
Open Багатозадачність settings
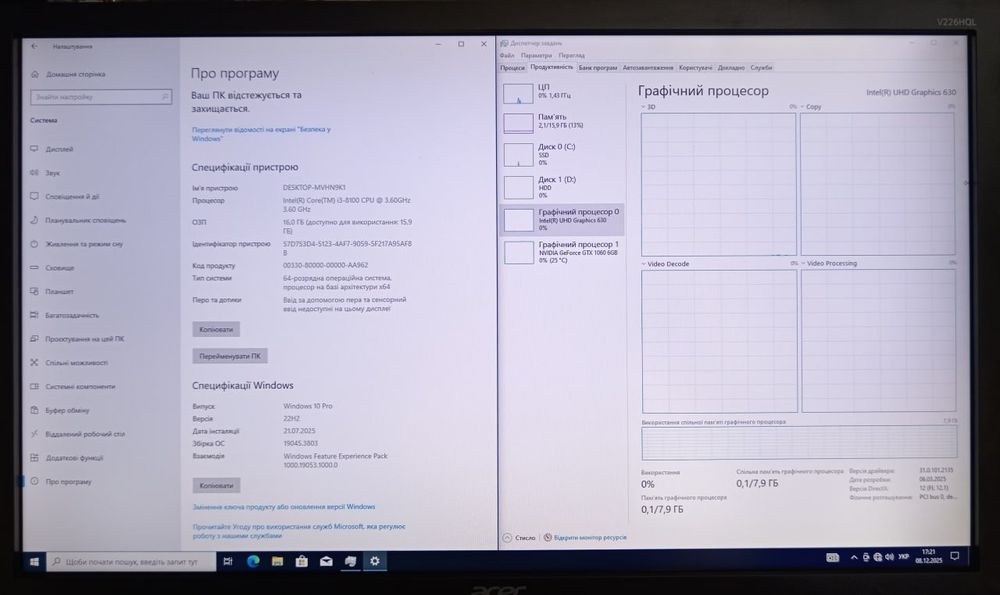click(x=71, y=315)
